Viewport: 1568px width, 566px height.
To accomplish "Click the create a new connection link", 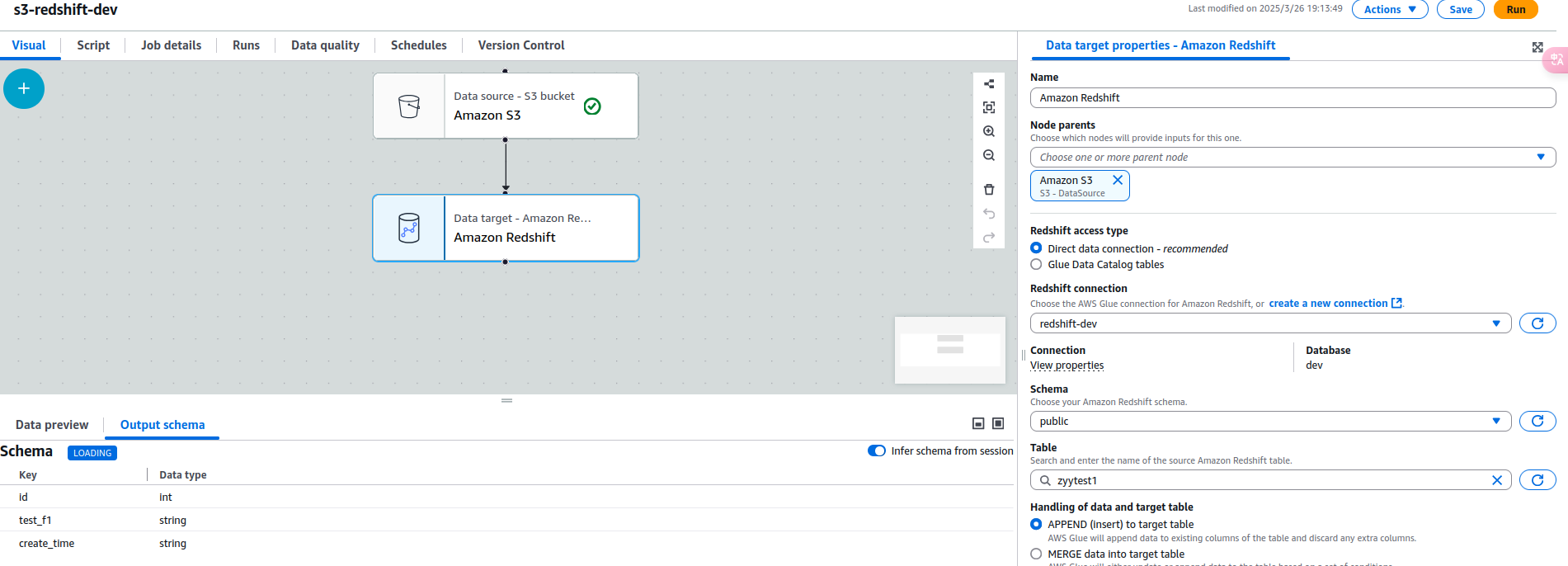I will 1328,304.
